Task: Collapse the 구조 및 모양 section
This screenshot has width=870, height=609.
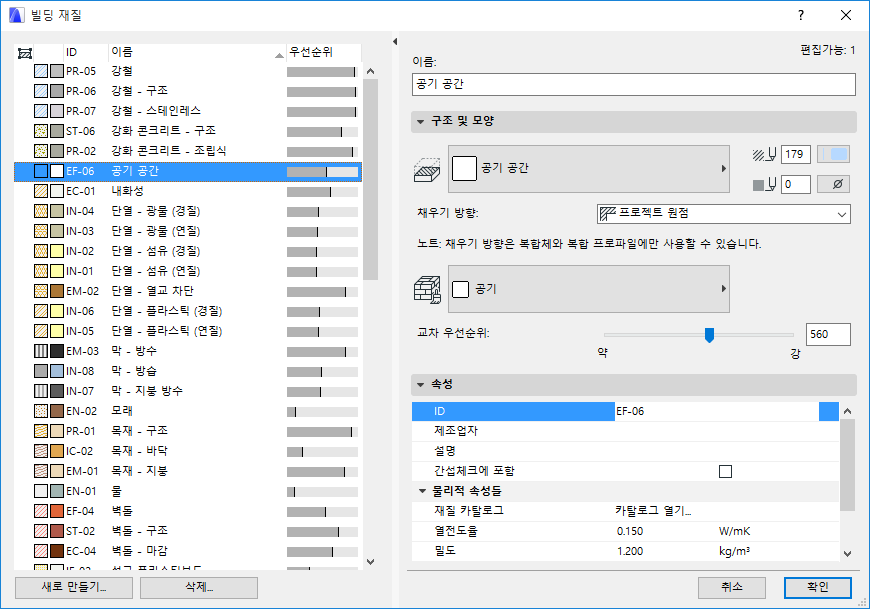Action: click(x=421, y=121)
